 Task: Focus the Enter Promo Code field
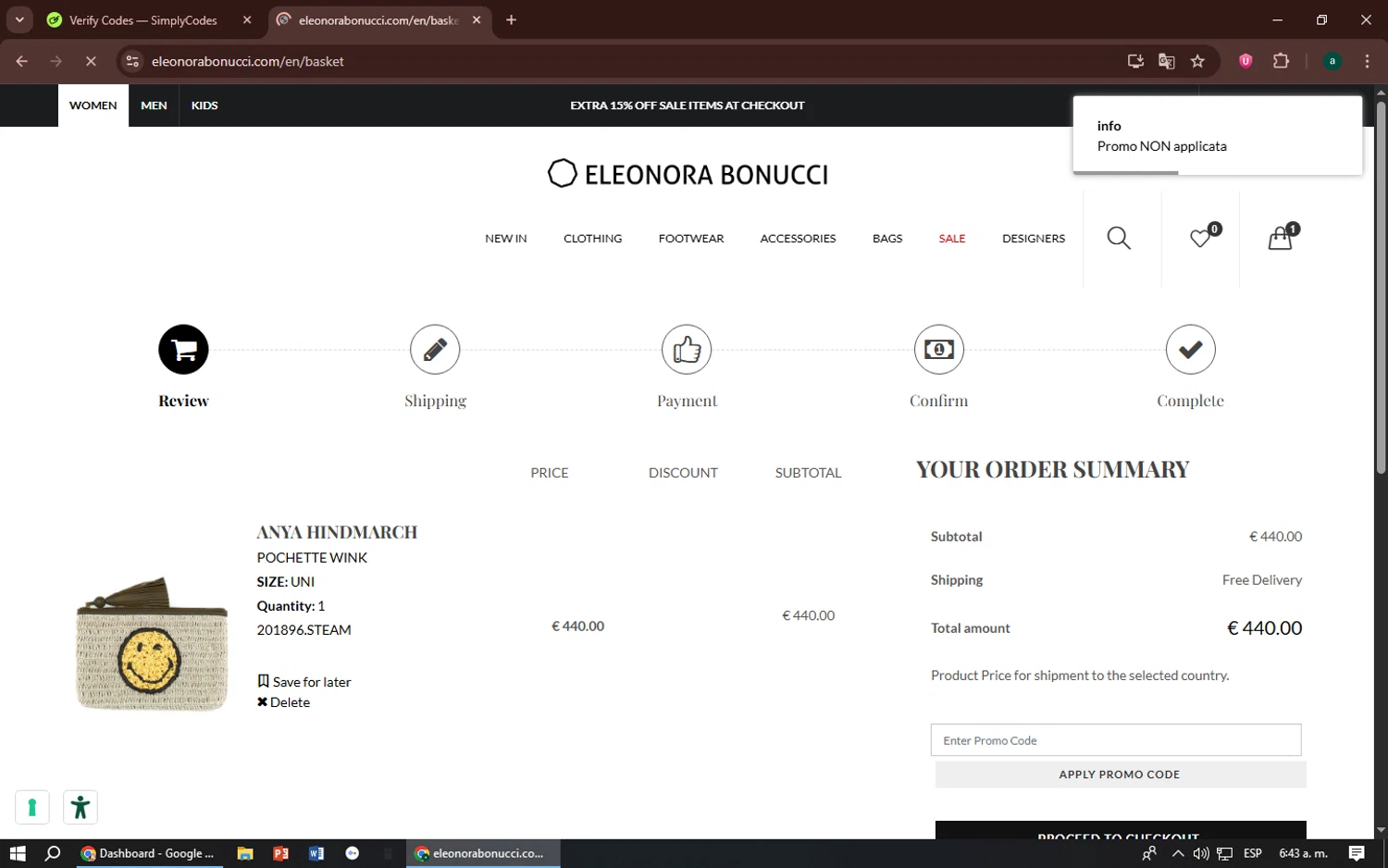coord(1116,740)
